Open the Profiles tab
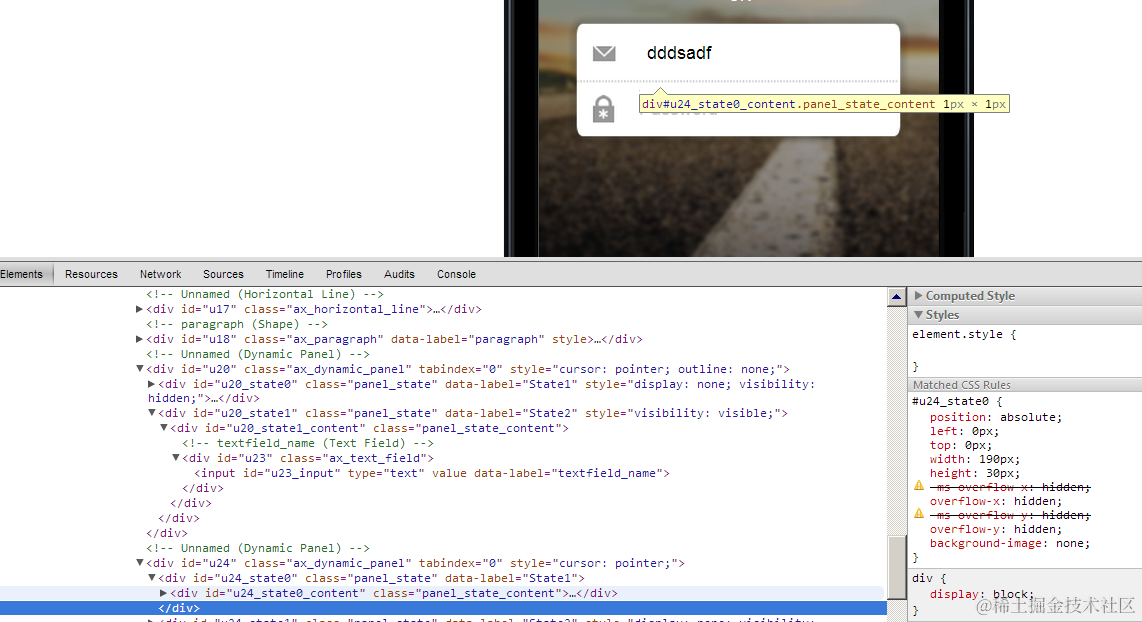This screenshot has width=1142, height=622. [x=344, y=274]
